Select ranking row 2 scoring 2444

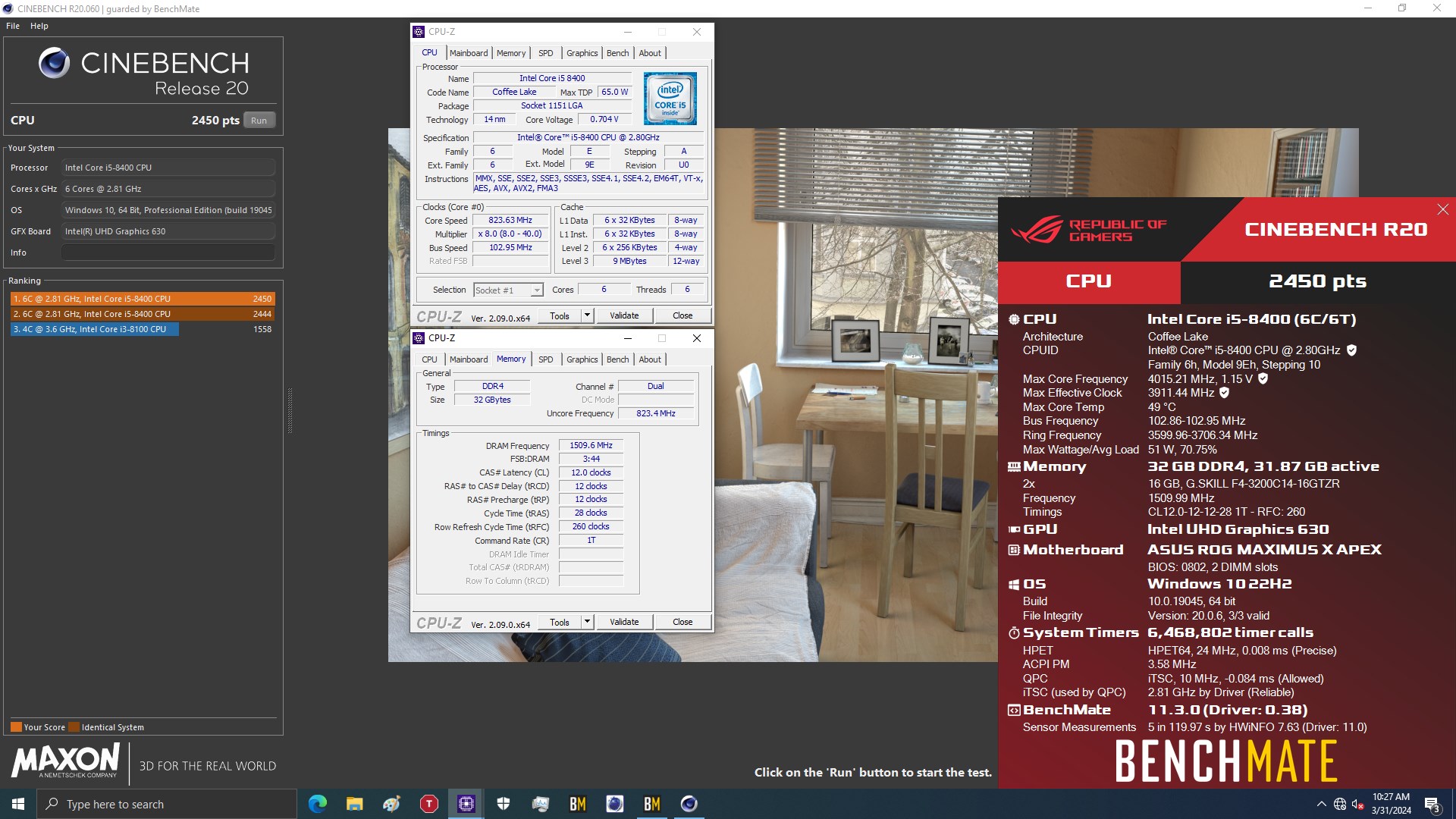pos(143,314)
